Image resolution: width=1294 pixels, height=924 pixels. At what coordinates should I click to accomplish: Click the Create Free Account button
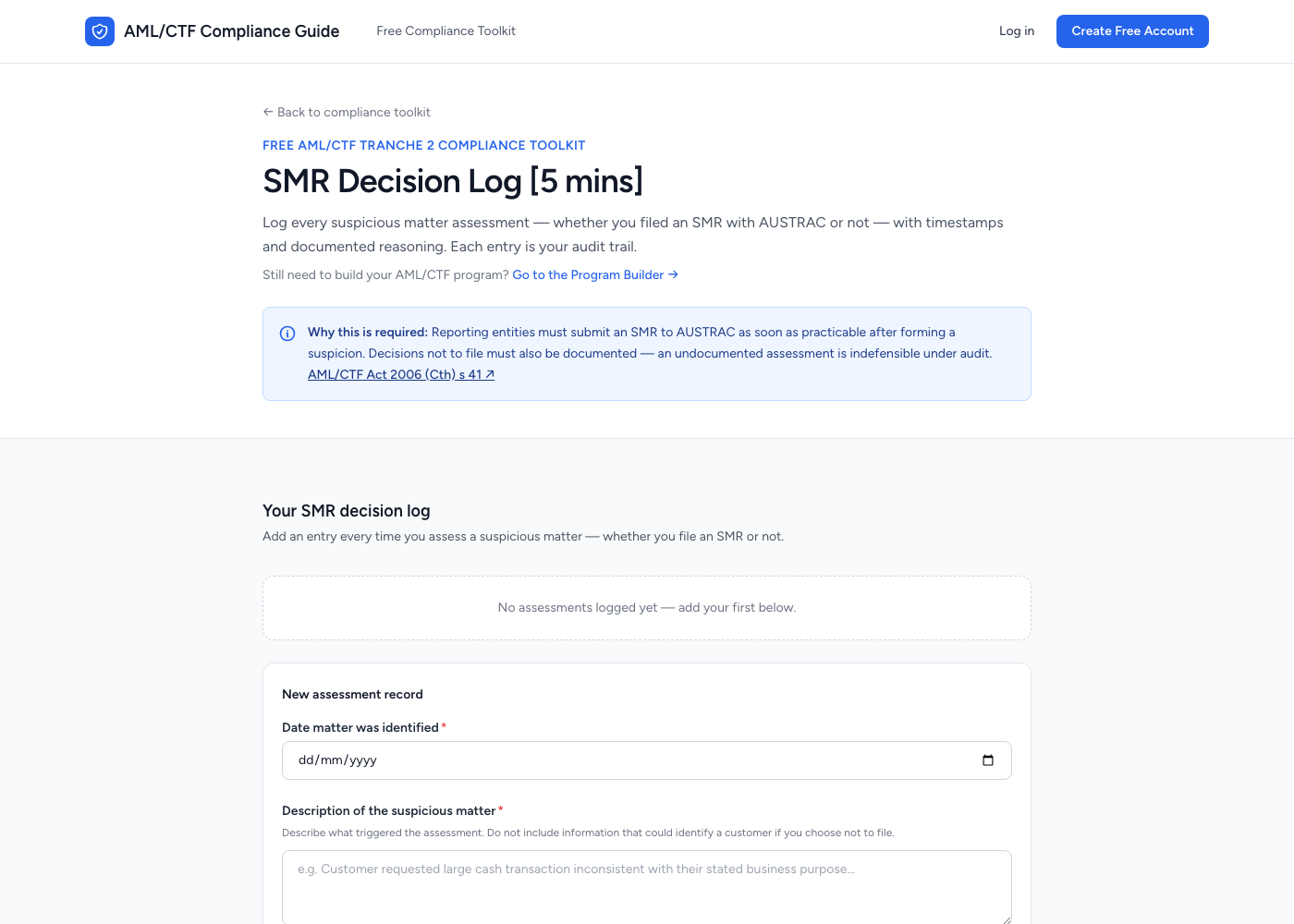(1132, 31)
